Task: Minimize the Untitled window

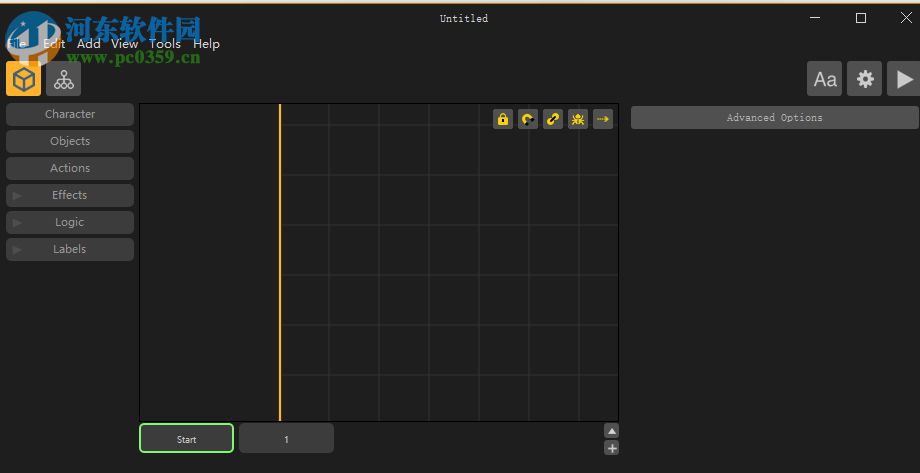Action: [815, 18]
